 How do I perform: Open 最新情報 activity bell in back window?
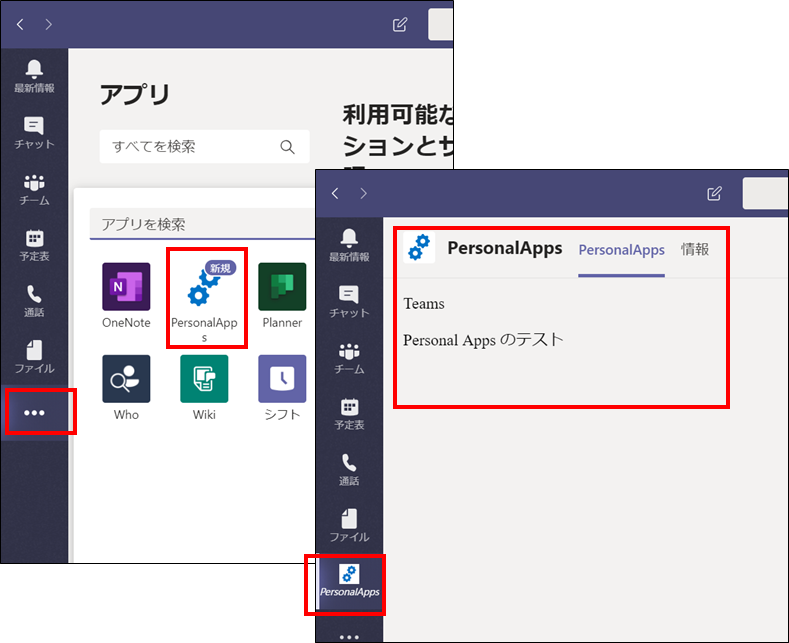[34, 76]
